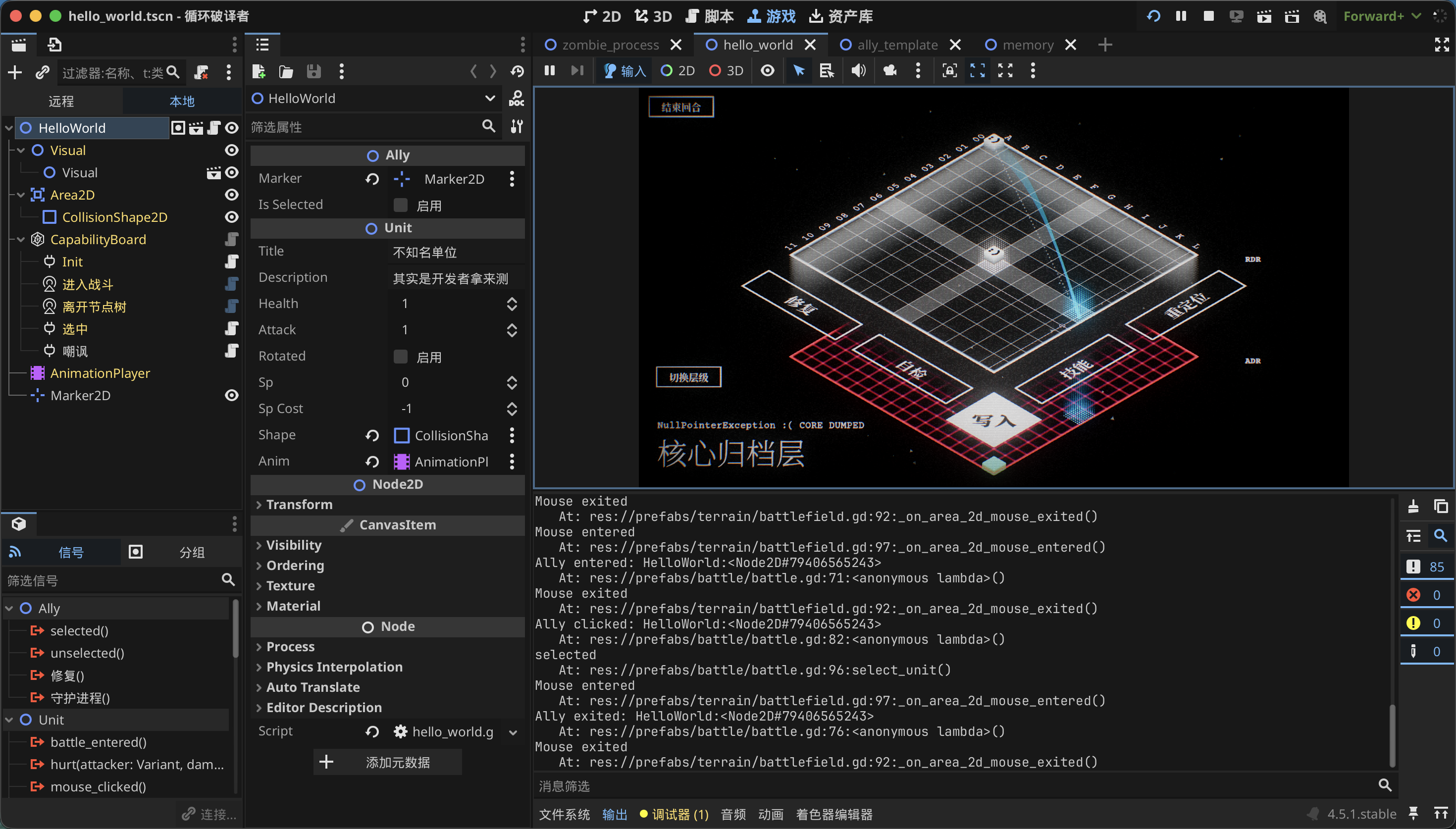
Task: Click the add child node plus icon
Action: tap(15, 72)
